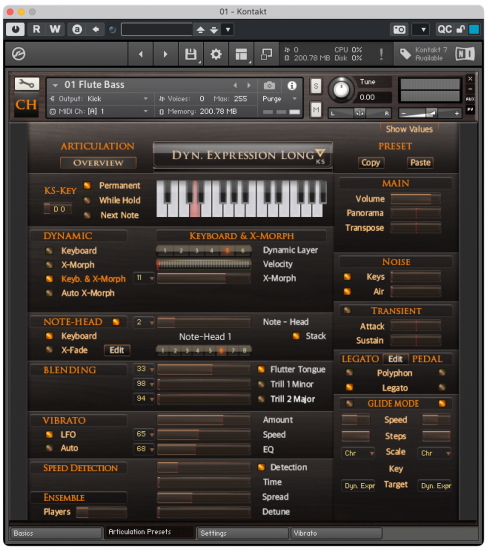Viewport: 488px width, 550px height.
Task: Click the Kontakt 7 Available tag icon
Action: tap(405, 54)
